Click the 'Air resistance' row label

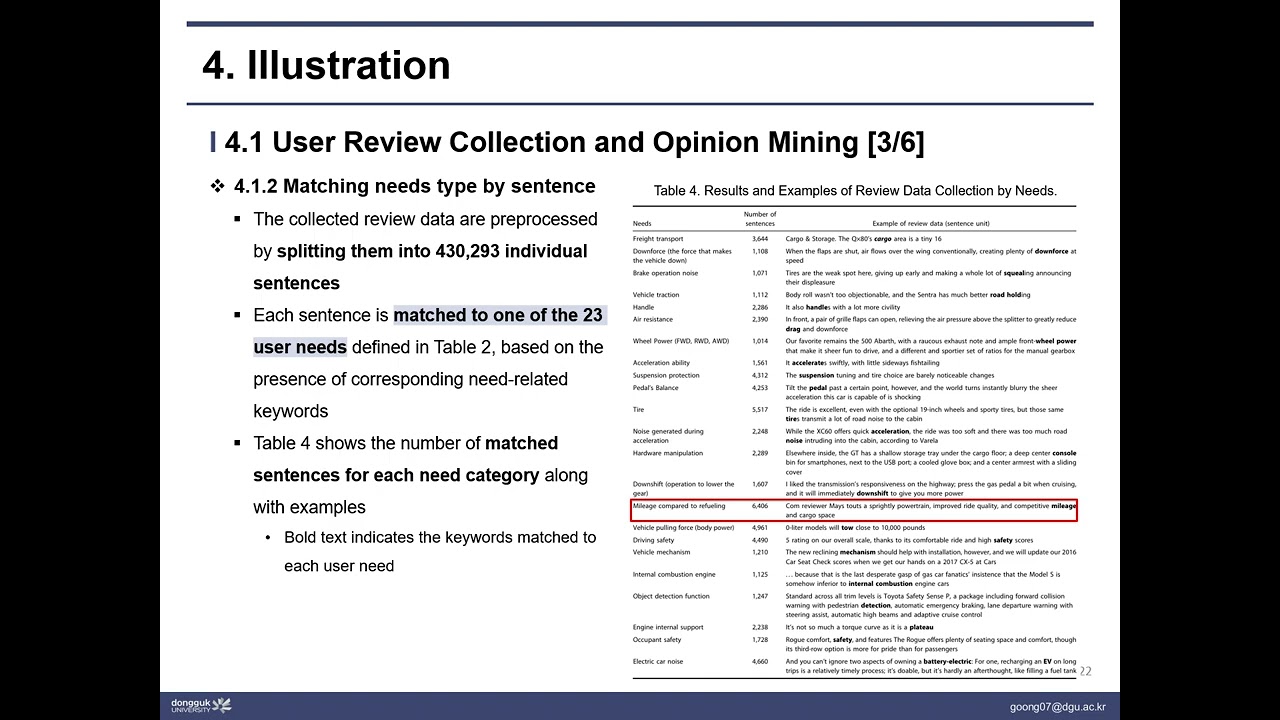[x=653, y=319]
